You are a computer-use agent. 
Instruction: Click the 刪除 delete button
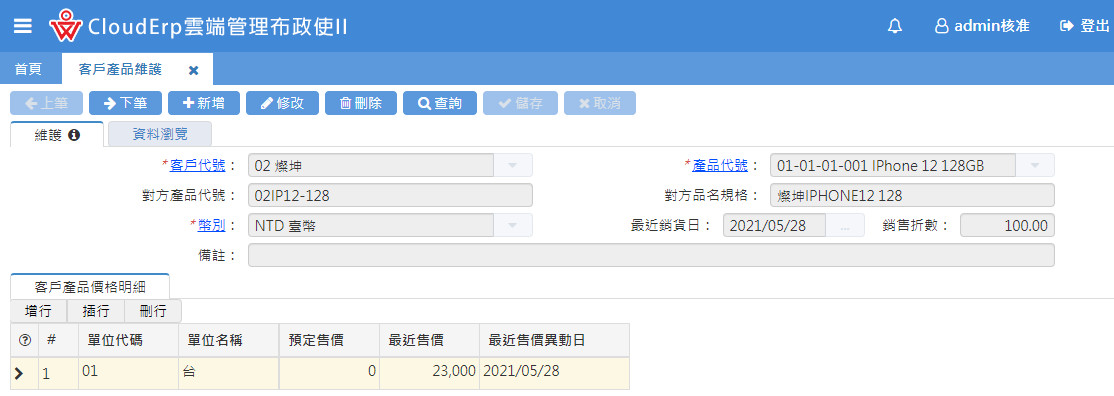(361, 103)
